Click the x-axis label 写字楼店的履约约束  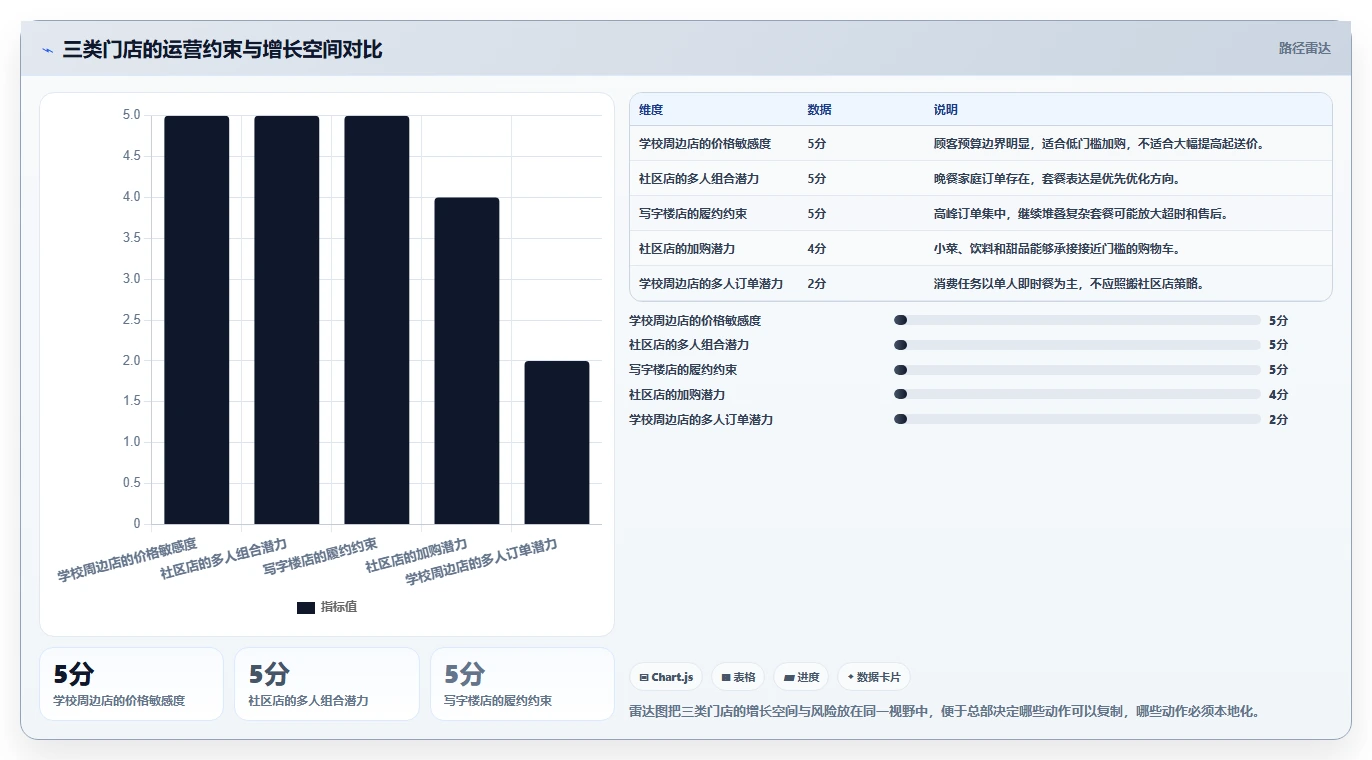(320, 556)
